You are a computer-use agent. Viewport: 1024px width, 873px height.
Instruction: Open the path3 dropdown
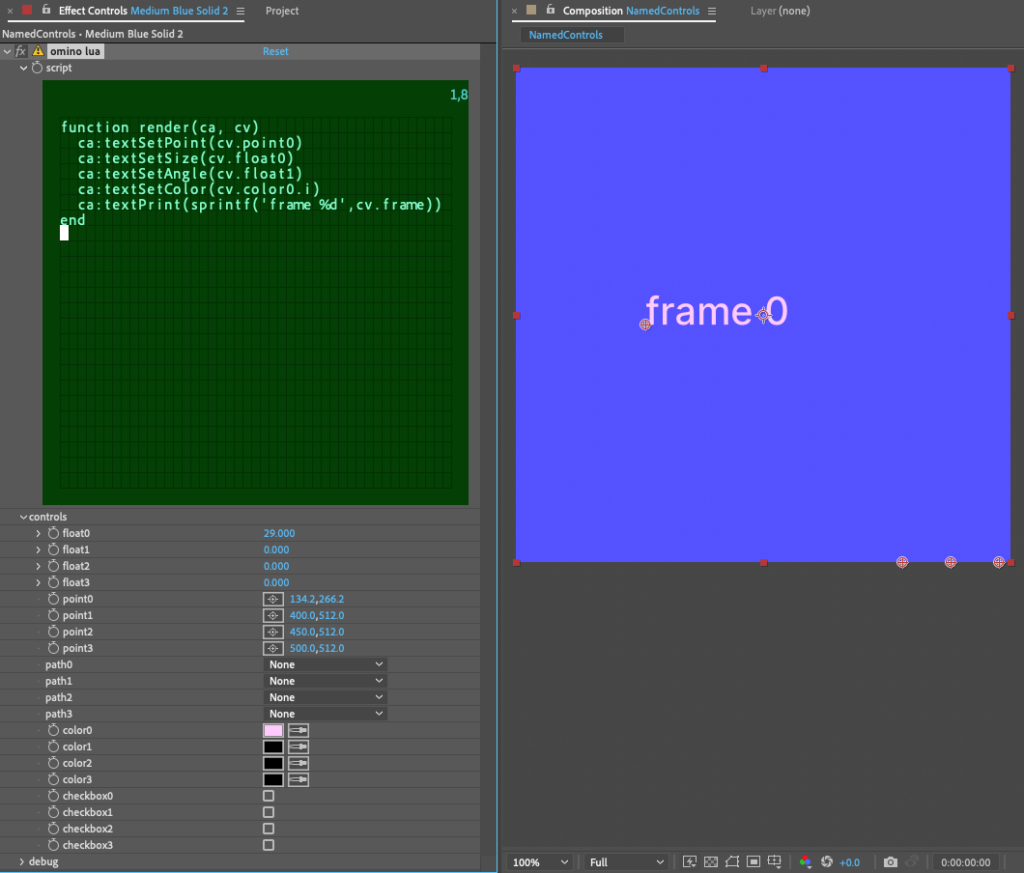325,714
